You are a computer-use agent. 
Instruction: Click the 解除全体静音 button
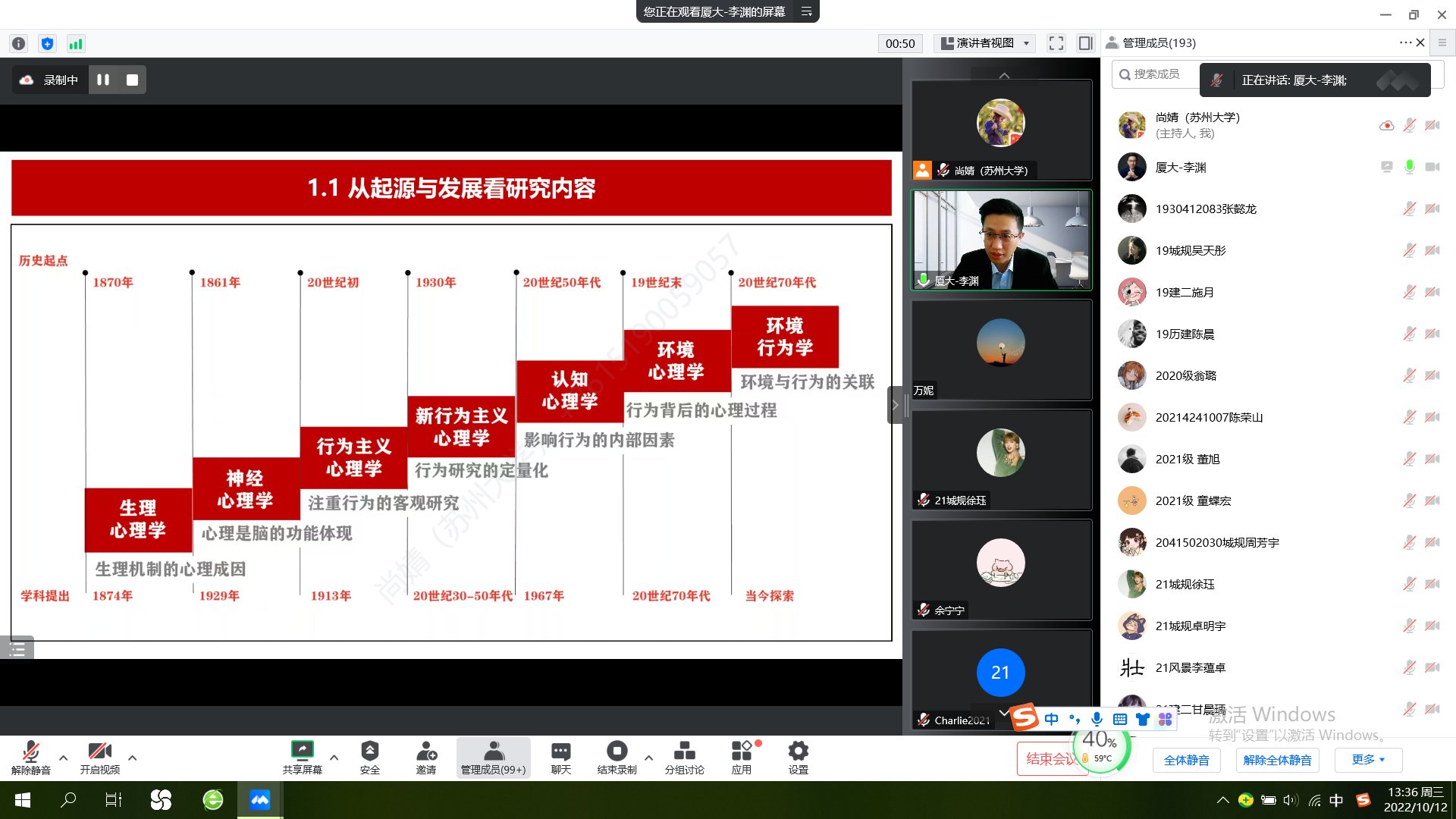pyautogui.click(x=1277, y=760)
